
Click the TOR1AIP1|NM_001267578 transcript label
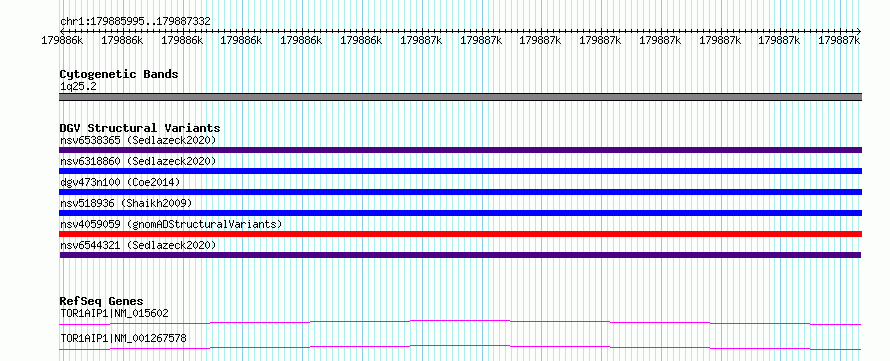123,339
